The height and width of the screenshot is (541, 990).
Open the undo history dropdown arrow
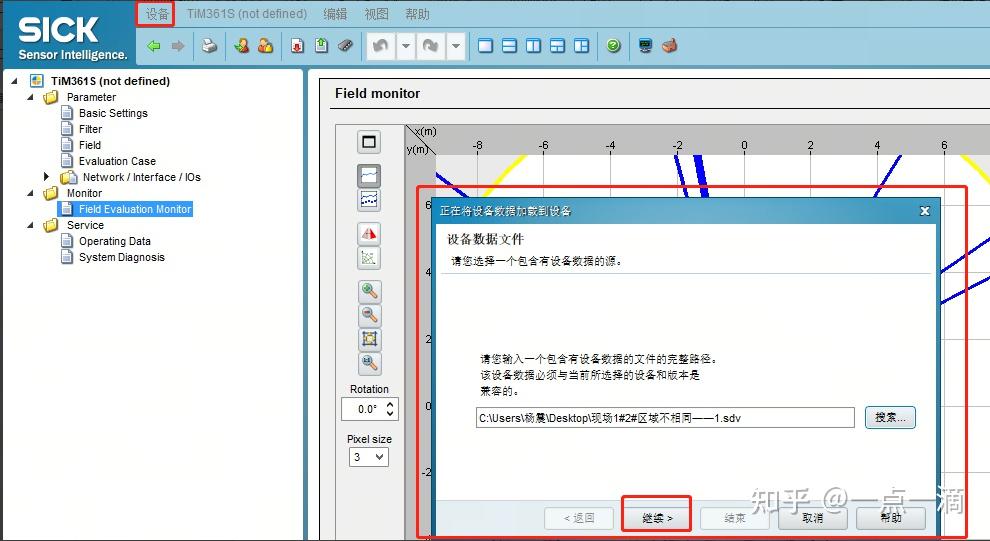[406, 46]
